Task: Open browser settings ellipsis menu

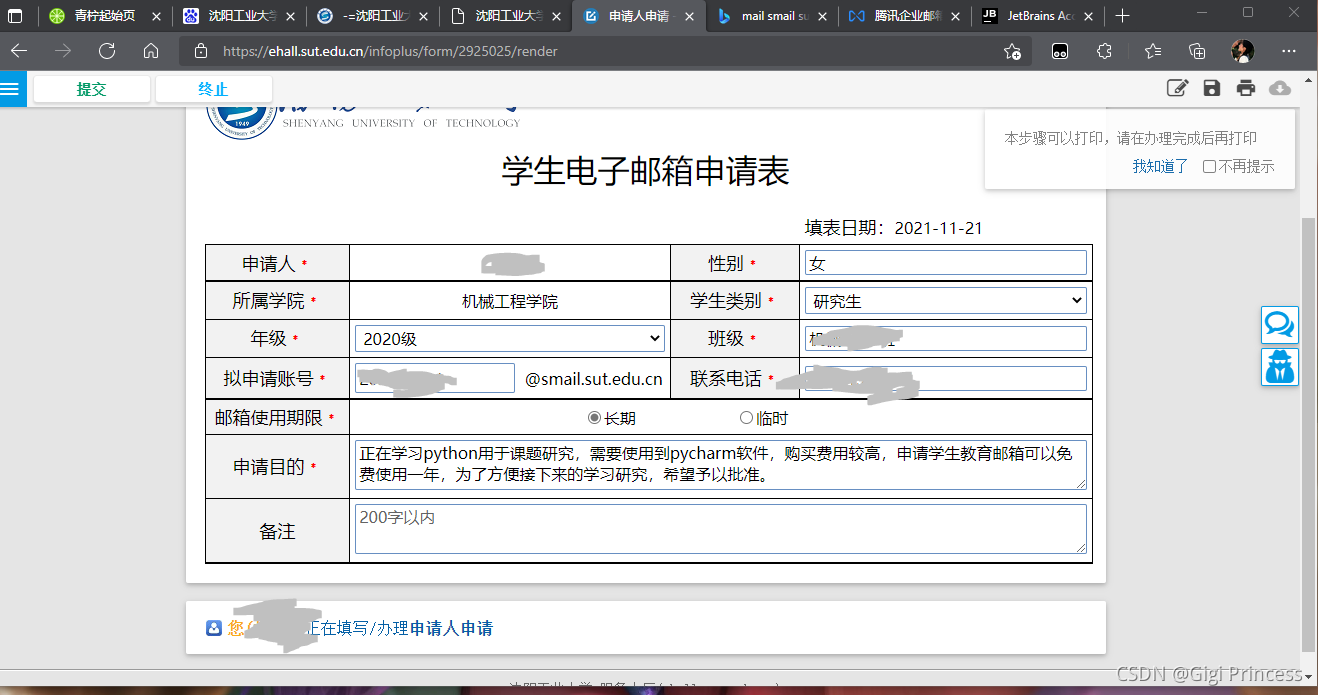Action: [1289, 51]
